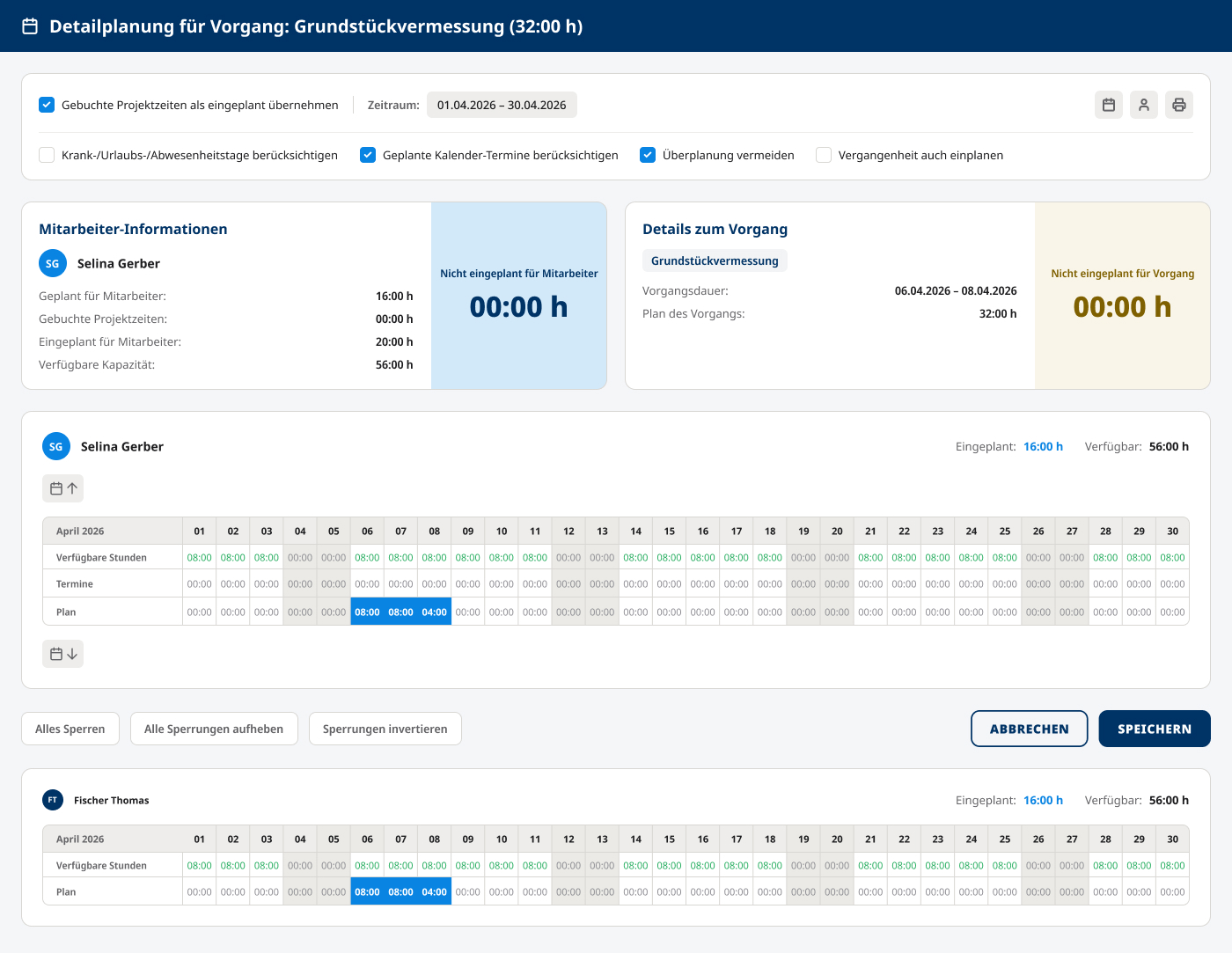The image size is (1232, 953).
Task: Click Selina Gerber's Plan cell for day 25
Action: [1005, 612]
